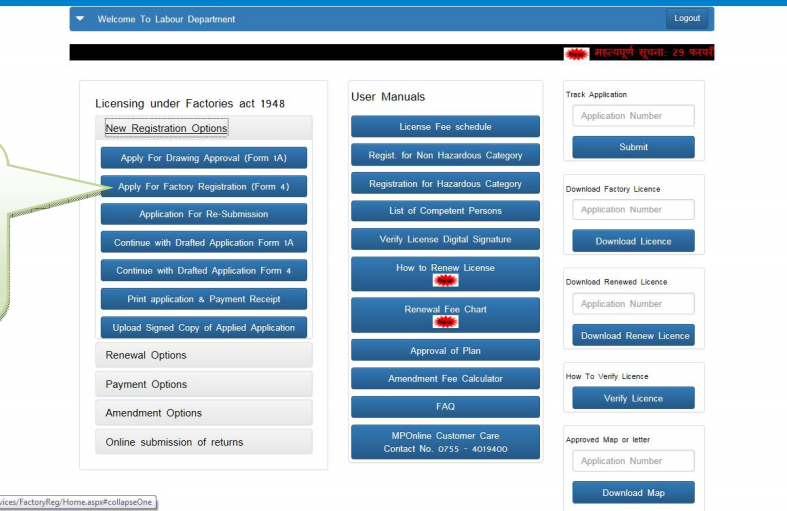
Task: Click the Download Renew Licence button
Action: pos(634,336)
